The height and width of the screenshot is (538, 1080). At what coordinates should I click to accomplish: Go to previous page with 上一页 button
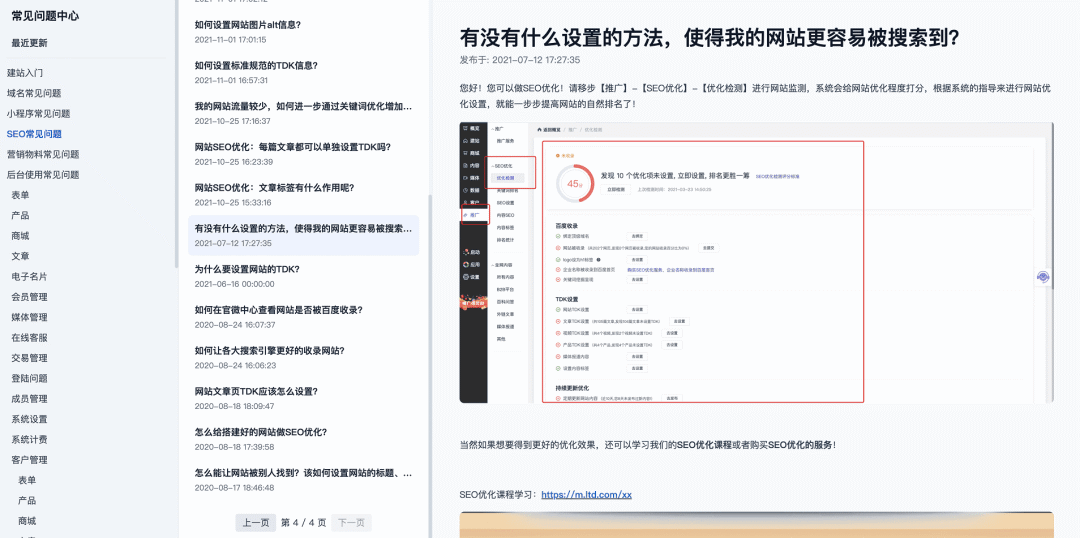click(x=256, y=523)
